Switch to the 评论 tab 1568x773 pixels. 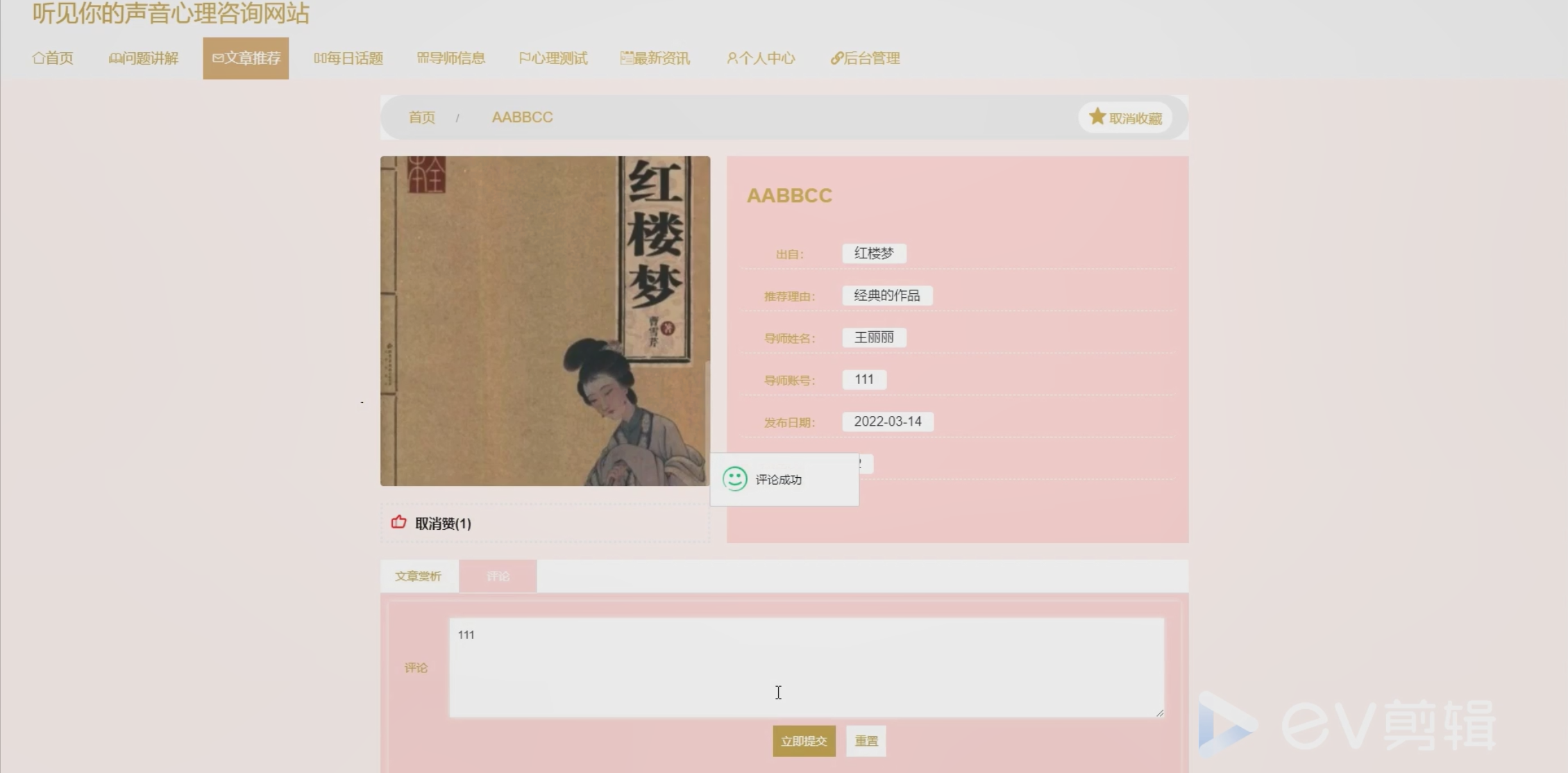pyautogui.click(x=498, y=576)
